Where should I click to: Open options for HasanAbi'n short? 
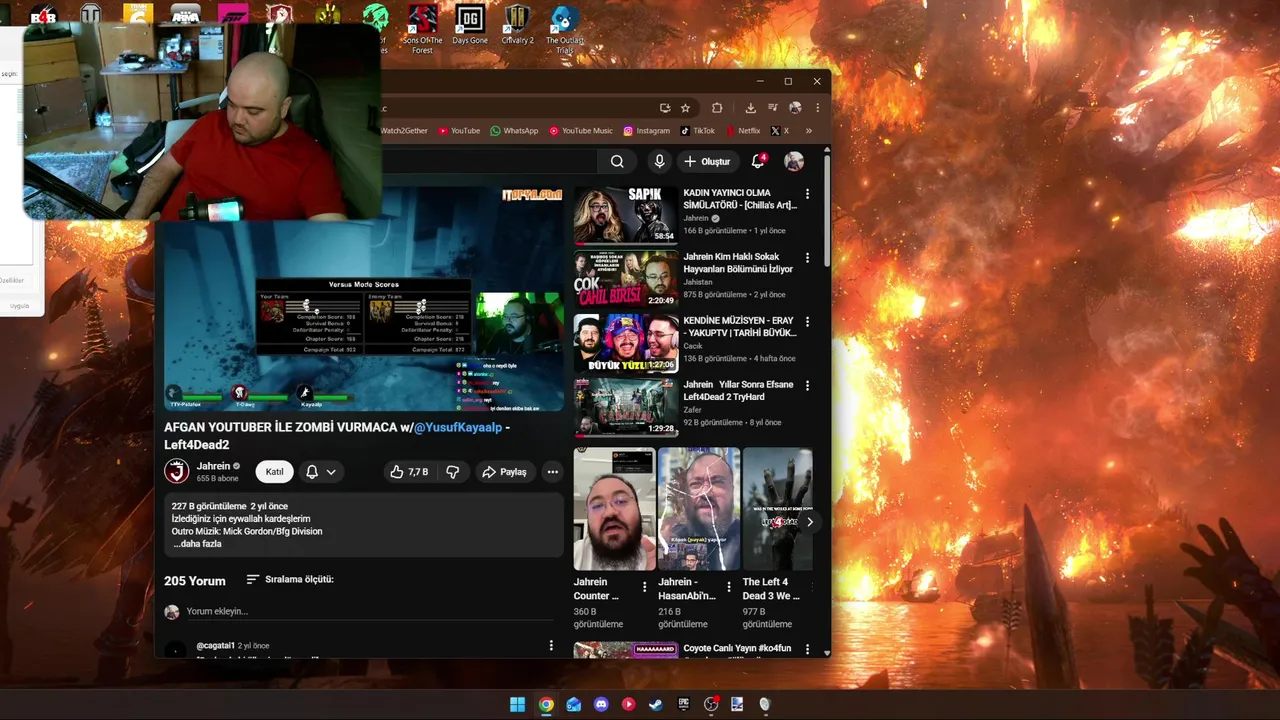tap(728, 587)
